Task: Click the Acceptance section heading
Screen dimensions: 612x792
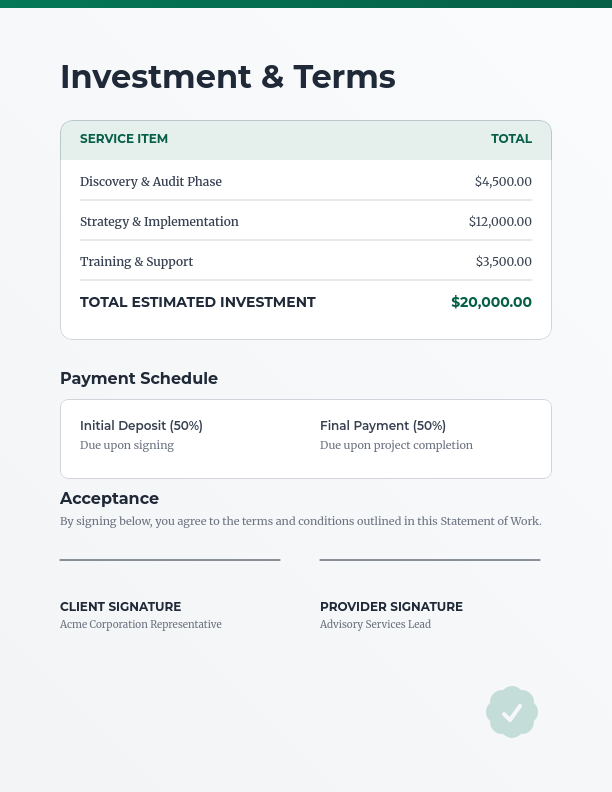Action: 109,498
